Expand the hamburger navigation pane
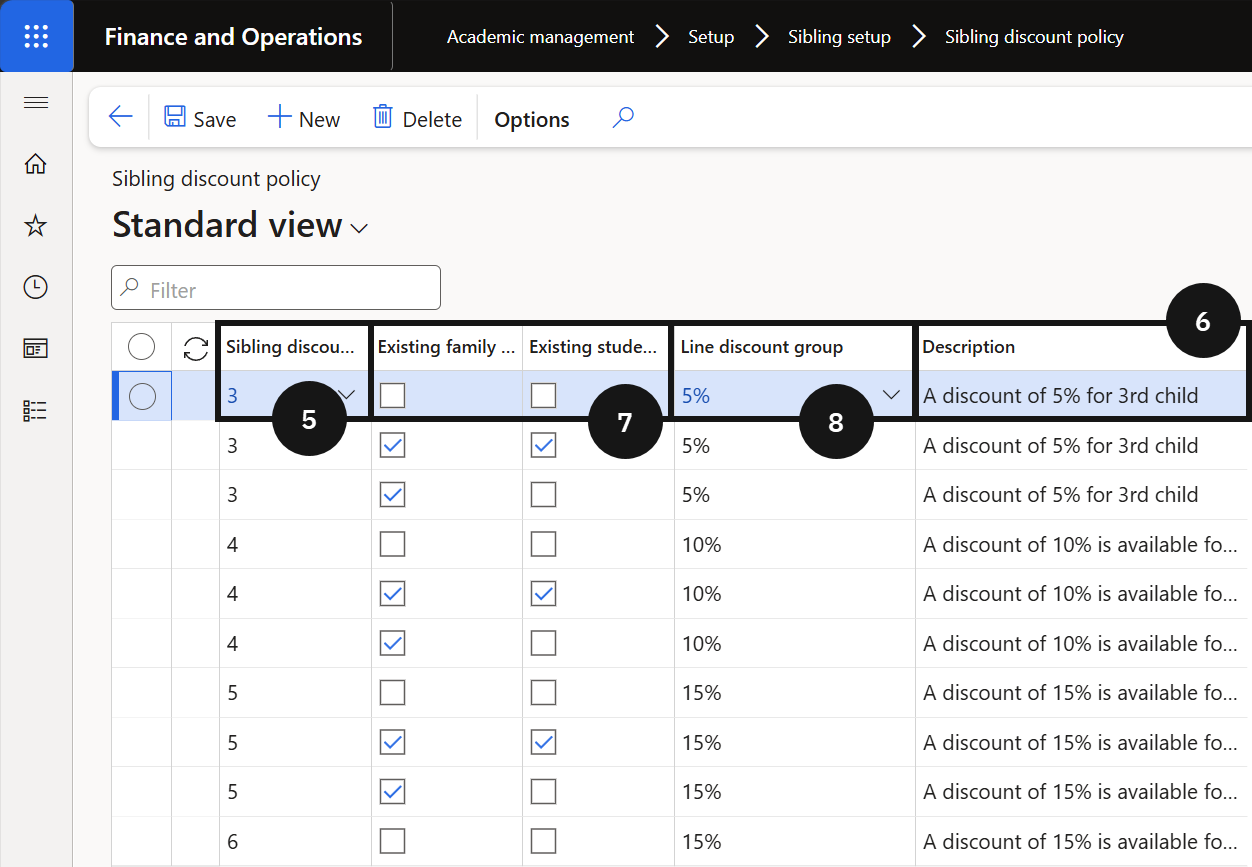This screenshot has height=867, width=1252. click(x=36, y=103)
